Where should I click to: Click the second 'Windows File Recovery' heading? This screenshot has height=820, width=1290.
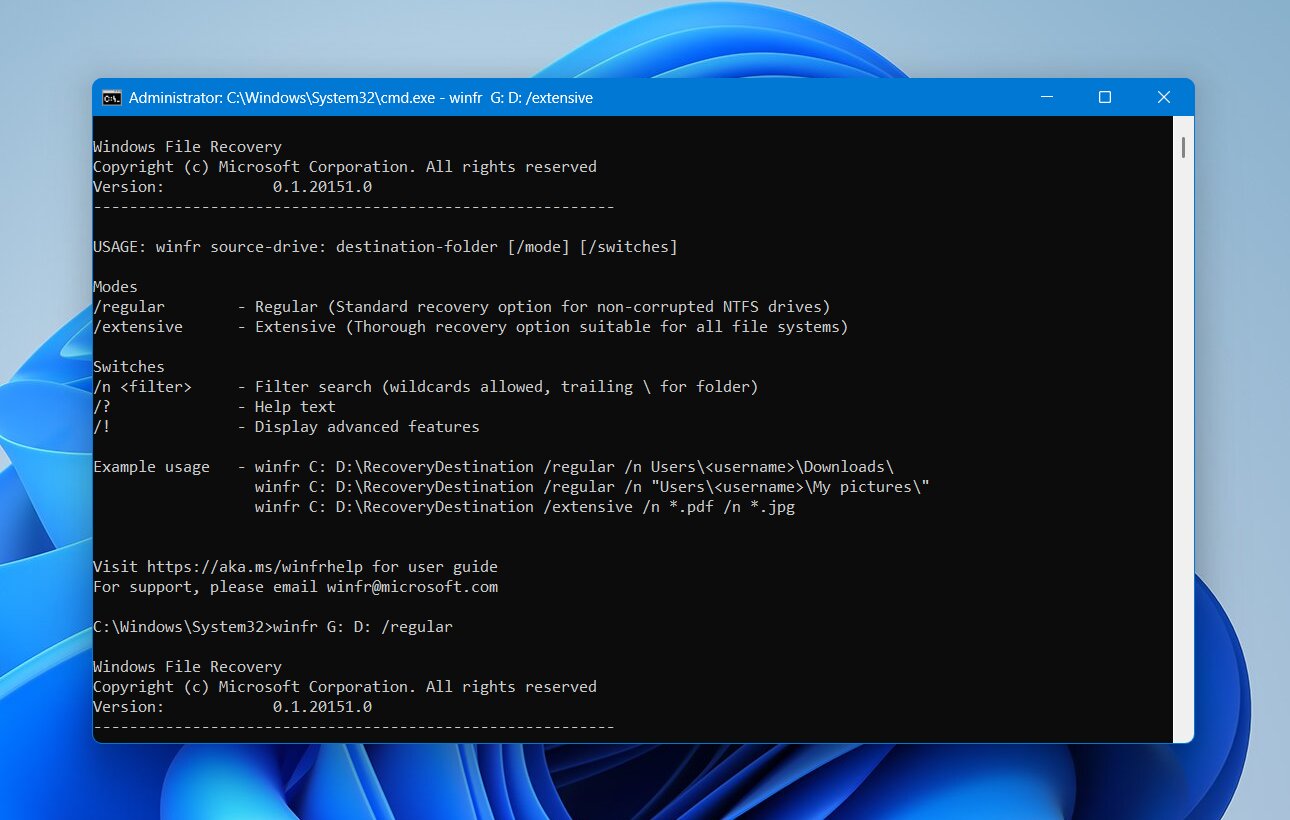click(187, 667)
